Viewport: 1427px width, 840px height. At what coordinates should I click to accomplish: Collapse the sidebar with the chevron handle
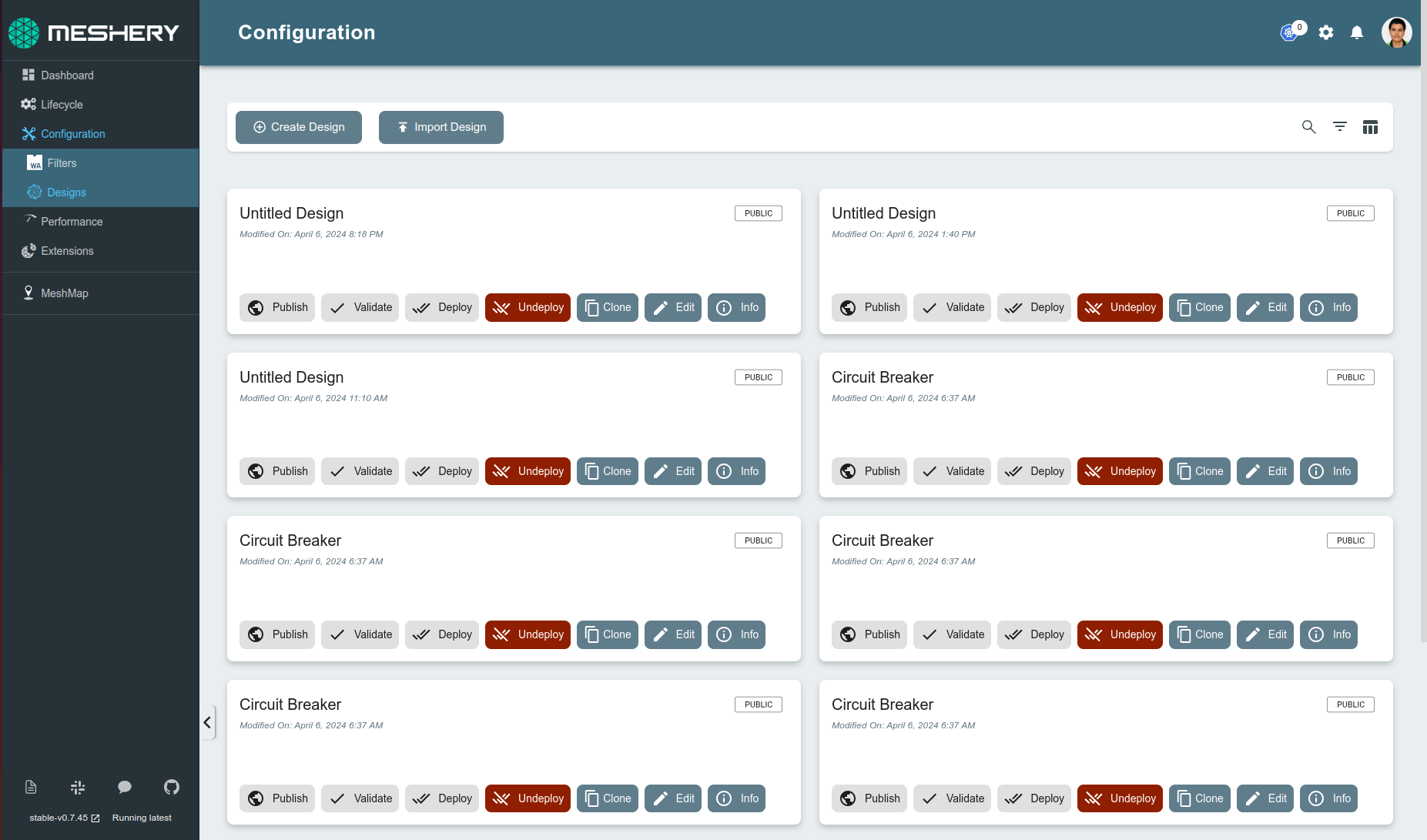(207, 722)
